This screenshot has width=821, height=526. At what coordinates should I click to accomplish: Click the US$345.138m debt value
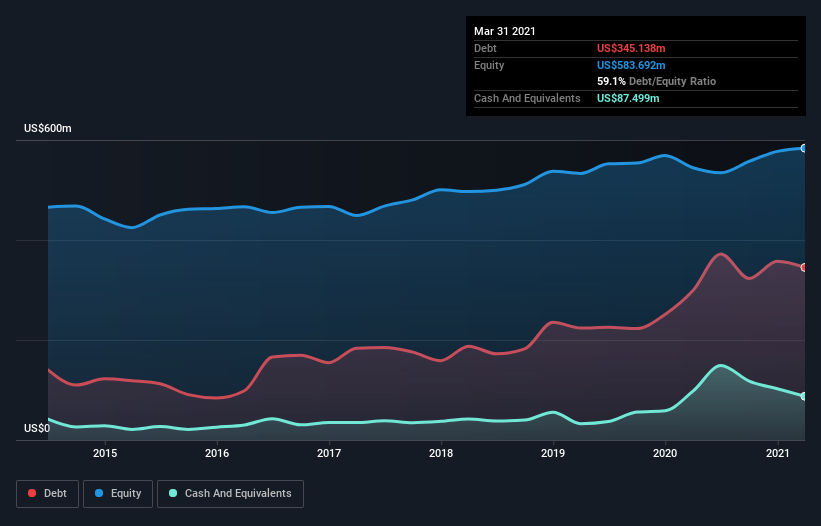631,48
